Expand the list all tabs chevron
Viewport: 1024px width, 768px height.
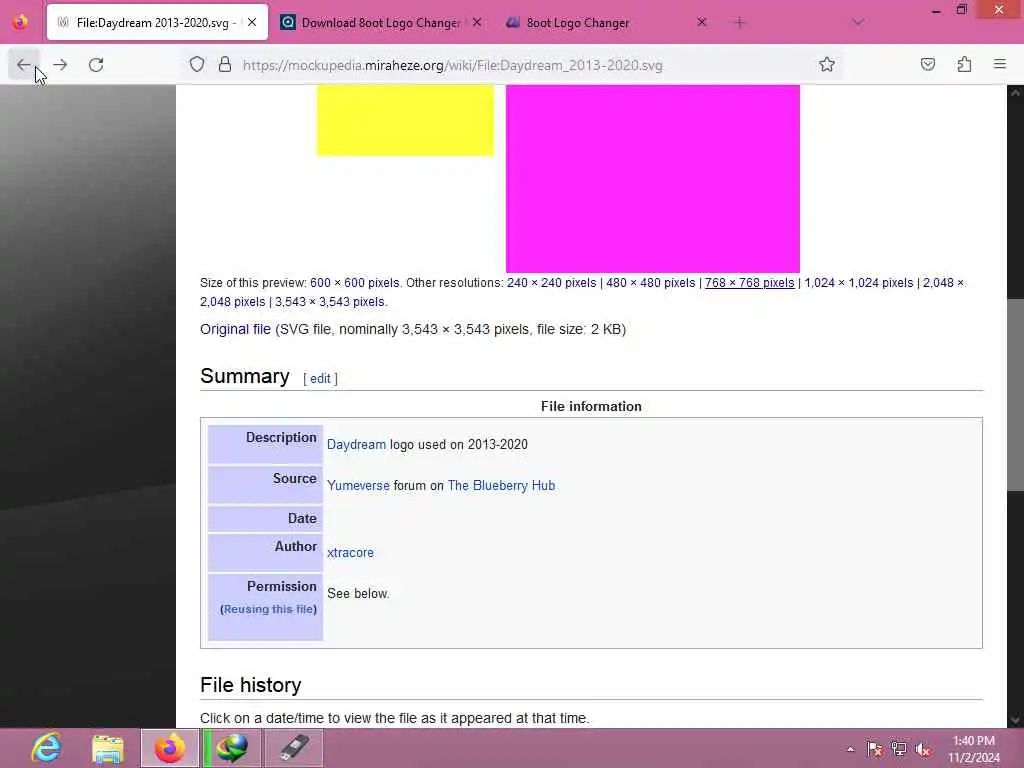(x=858, y=23)
